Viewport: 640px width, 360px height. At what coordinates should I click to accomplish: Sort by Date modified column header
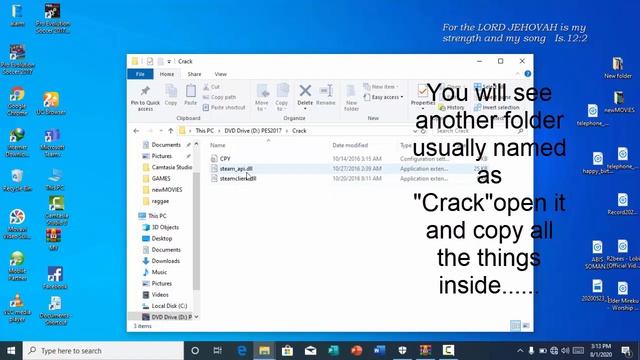click(x=350, y=145)
